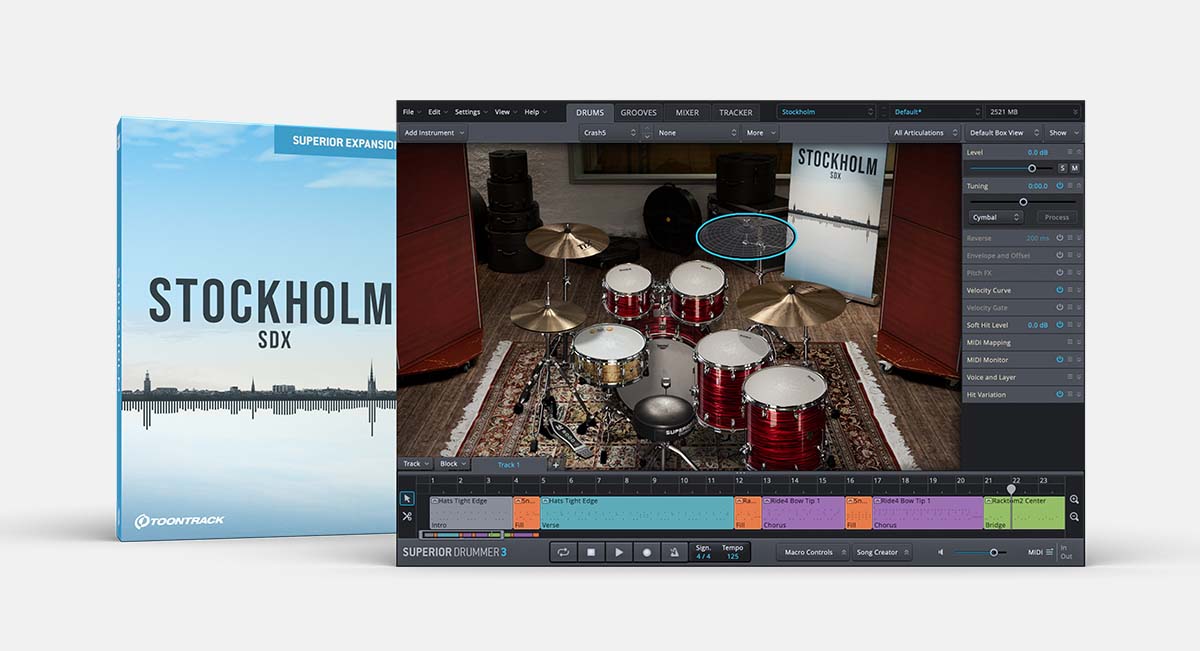This screenshot has height=651, width=1200.
Task: Open the Settings menu
Action: [x=470, y=112]
